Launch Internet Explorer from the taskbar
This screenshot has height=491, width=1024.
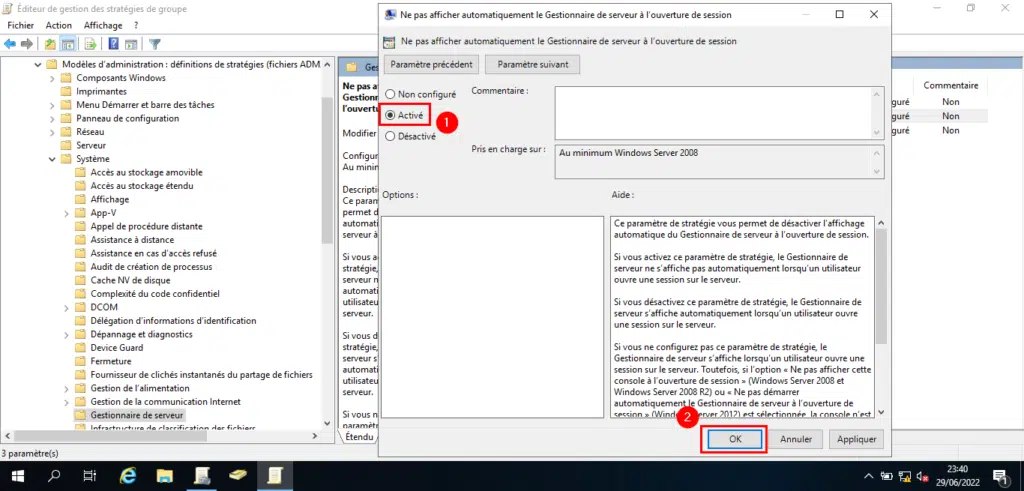tap(129, 476)
